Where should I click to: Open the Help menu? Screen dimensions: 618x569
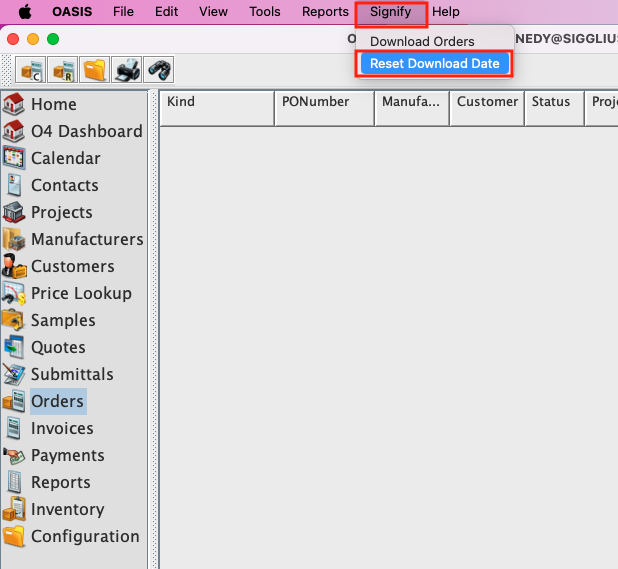point(445,12)
